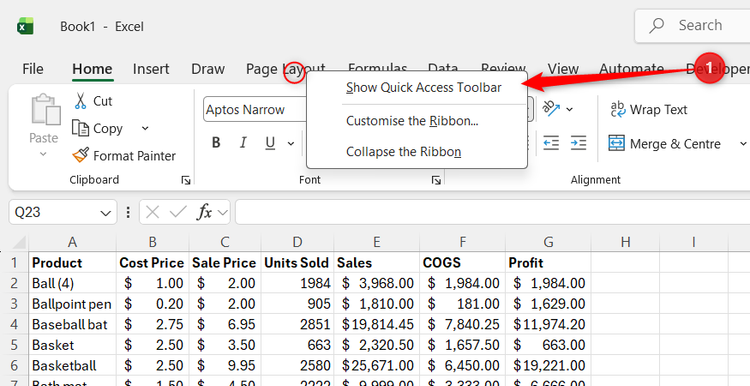
Task: Open the Underline style dropdown arrow
Action: [x=290, y=143]
